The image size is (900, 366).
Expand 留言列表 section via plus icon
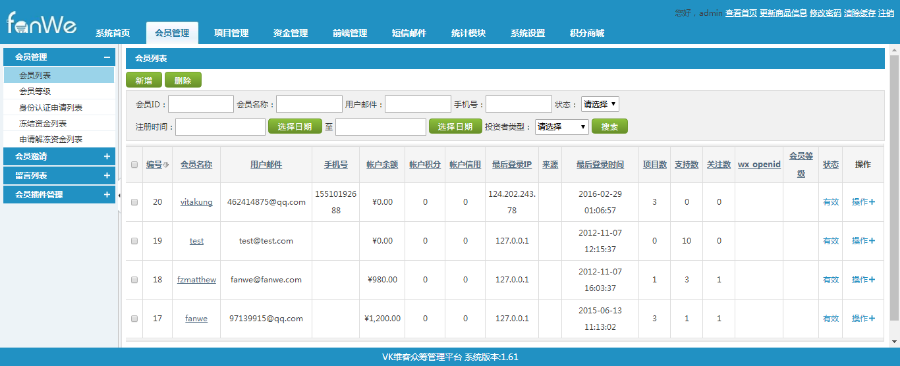(x=107, y=176)
